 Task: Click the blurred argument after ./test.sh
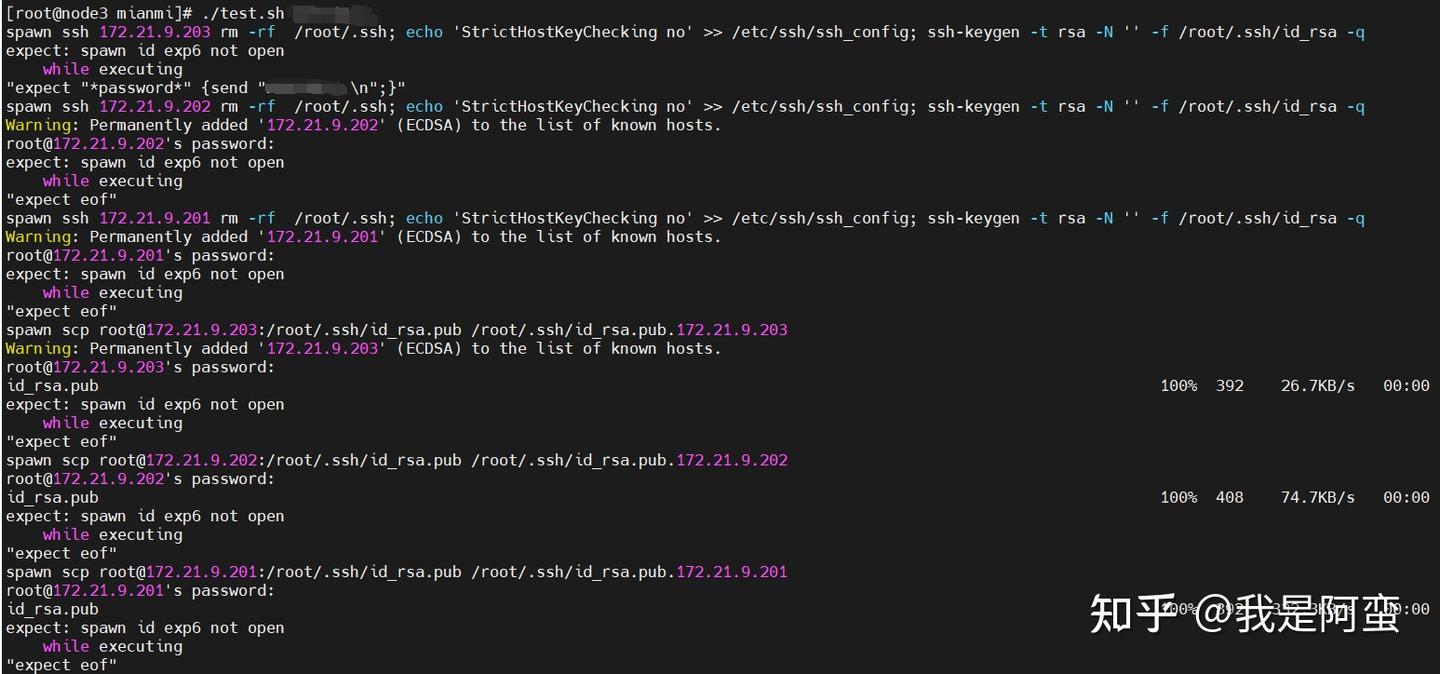coord(335,13)
